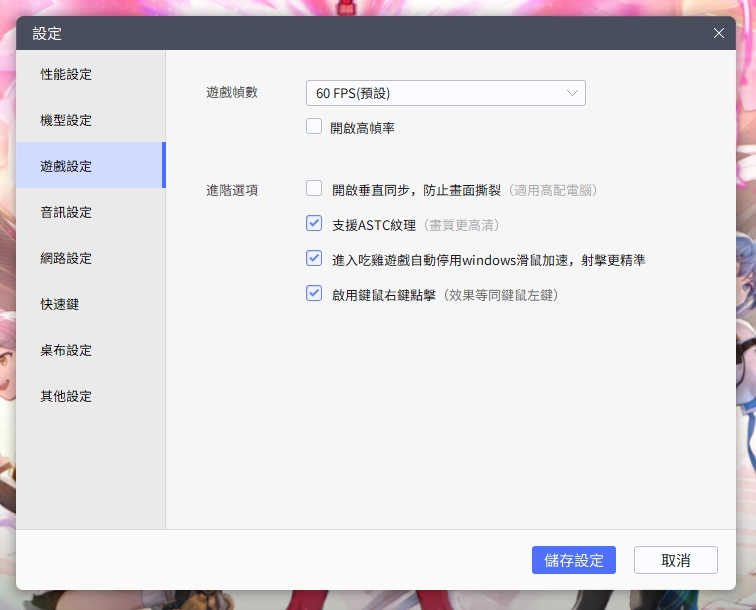Switch to the 機型設定 tab
Screen dimensions: 756x610
66,121
